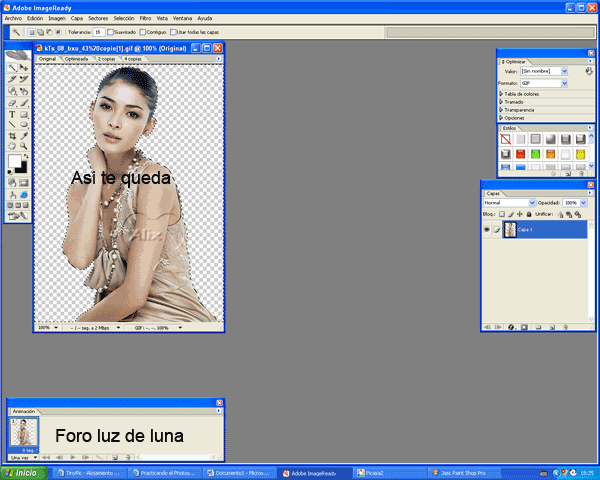Reset to default colors icon
The width and height of the screenshot is (600, 480).
tap(10, 172)
